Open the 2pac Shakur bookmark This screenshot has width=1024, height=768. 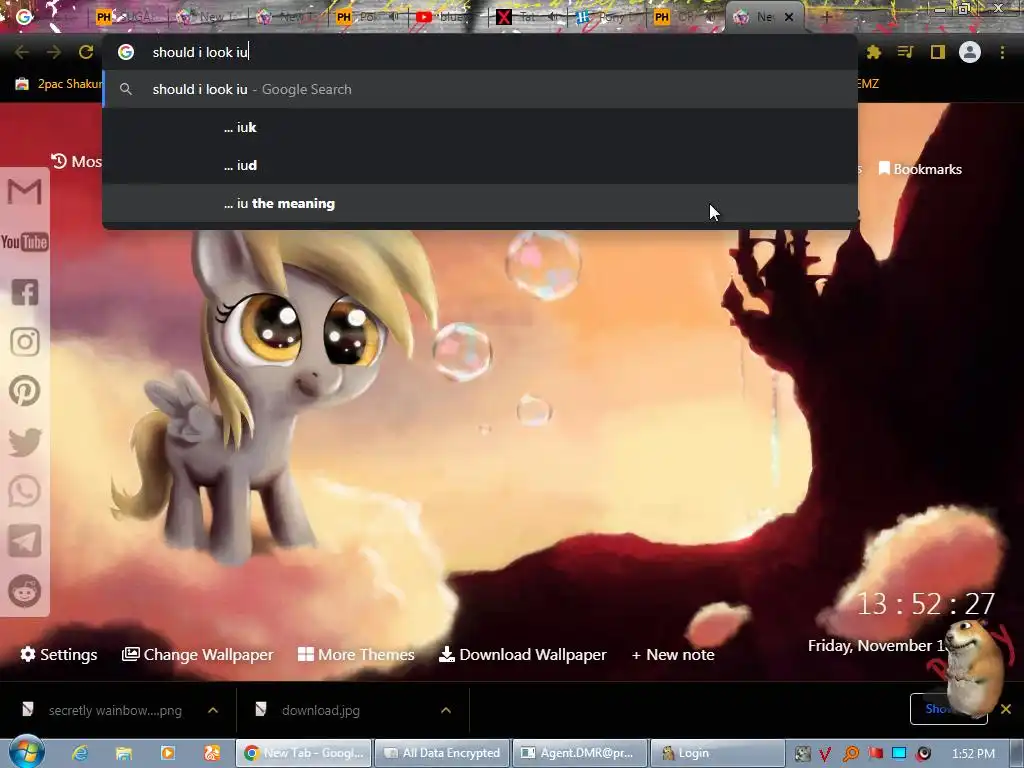[59, 84]
